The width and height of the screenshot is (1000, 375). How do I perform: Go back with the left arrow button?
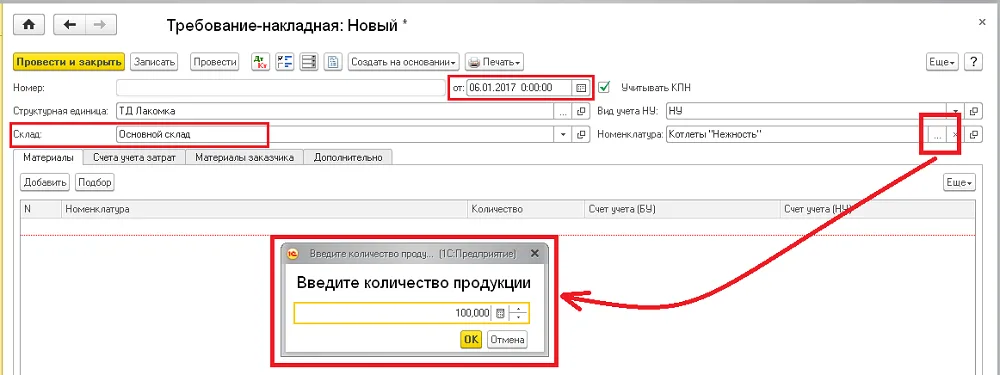tap(69, 24)
